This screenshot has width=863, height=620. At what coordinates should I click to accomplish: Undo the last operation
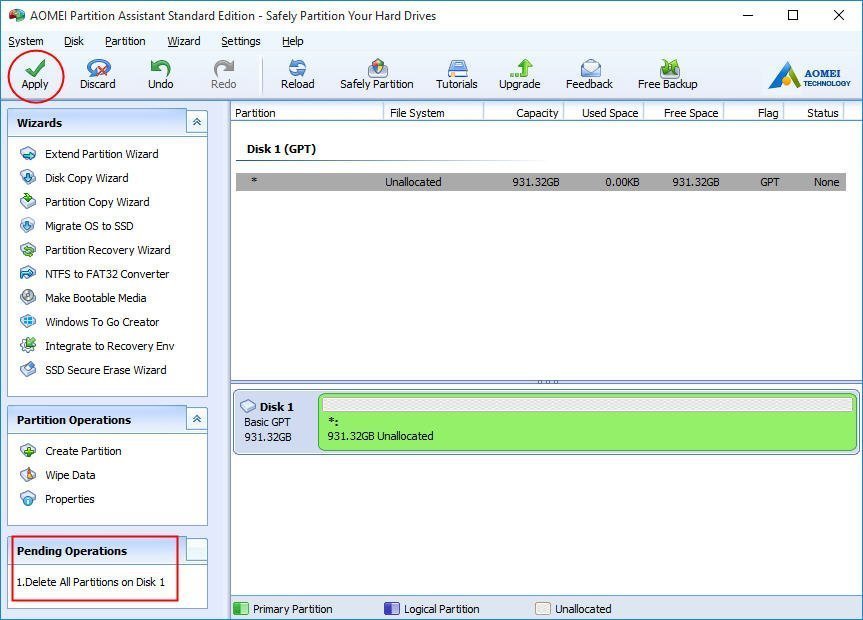click(x=161, y=75)
